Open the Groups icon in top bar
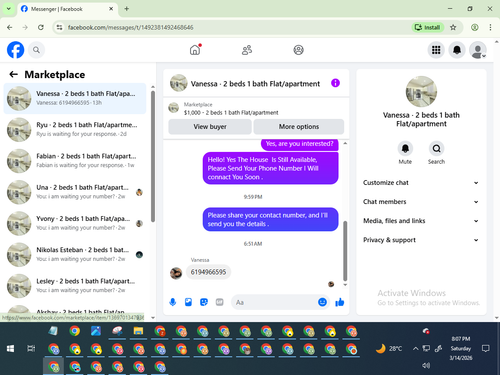Image resolution: width=500 pixels, height=375 pixels. click(x=298, y=50)
